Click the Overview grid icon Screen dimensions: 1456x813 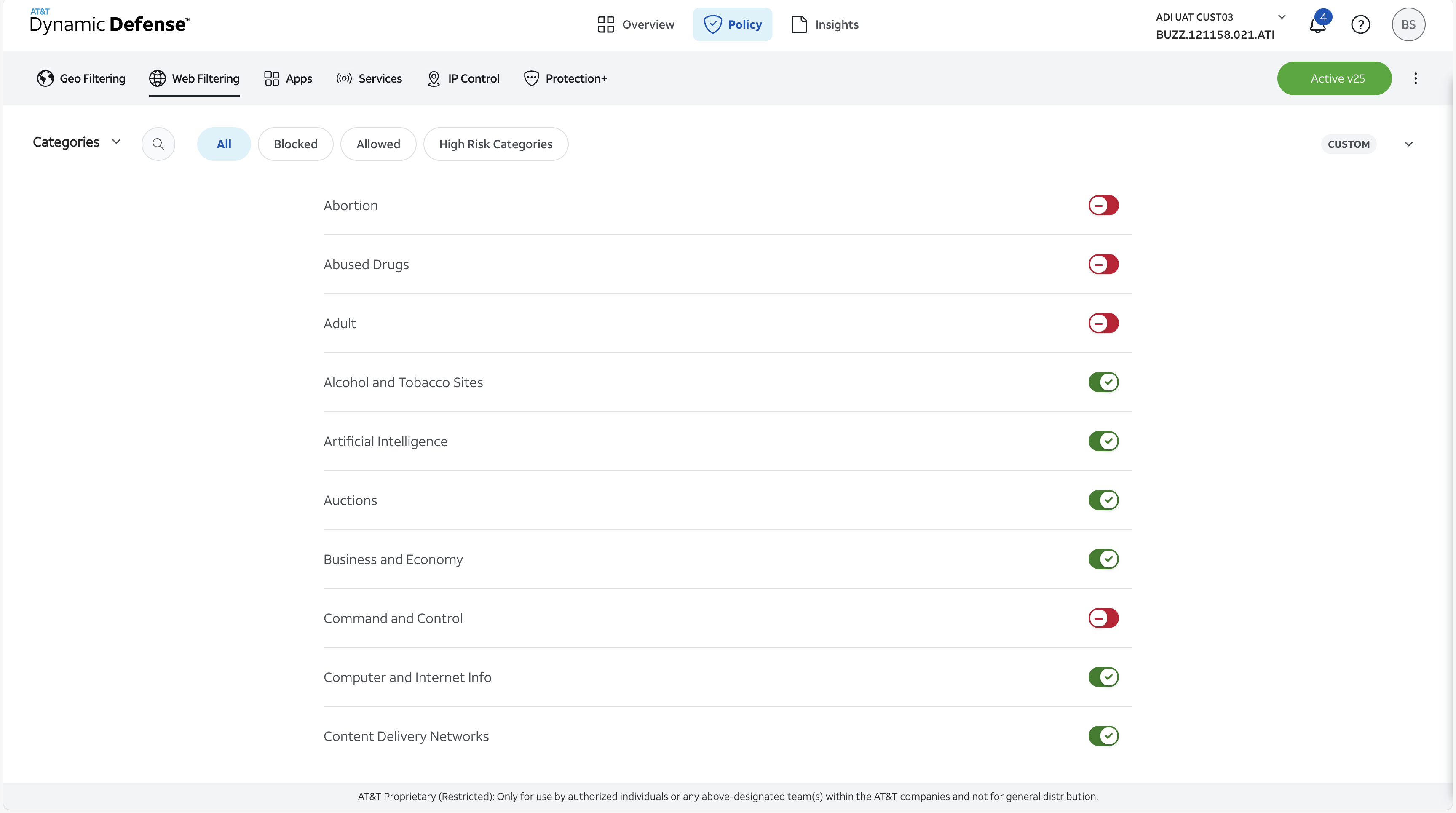(x=605, y=24)
